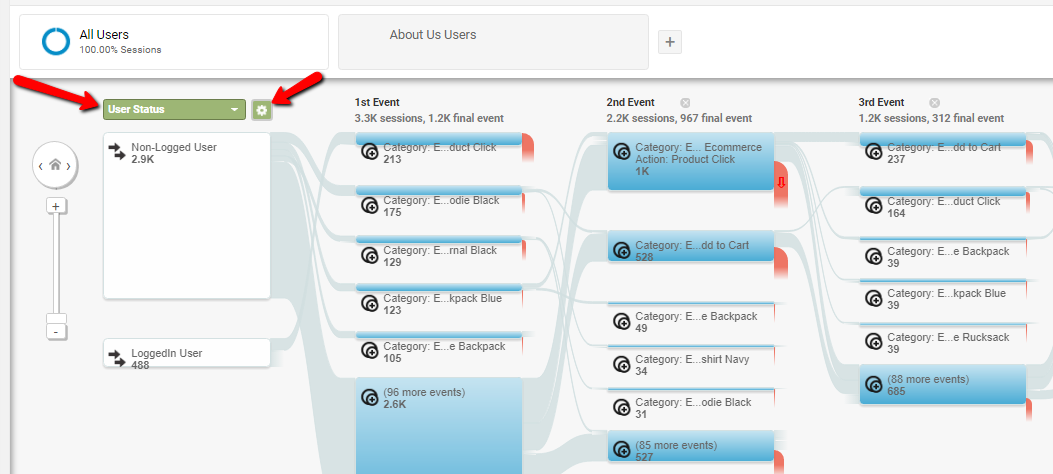Viewport: 1053px width, 474px height.
Task: Select the About Us Users segment
Action: point(493,42)
